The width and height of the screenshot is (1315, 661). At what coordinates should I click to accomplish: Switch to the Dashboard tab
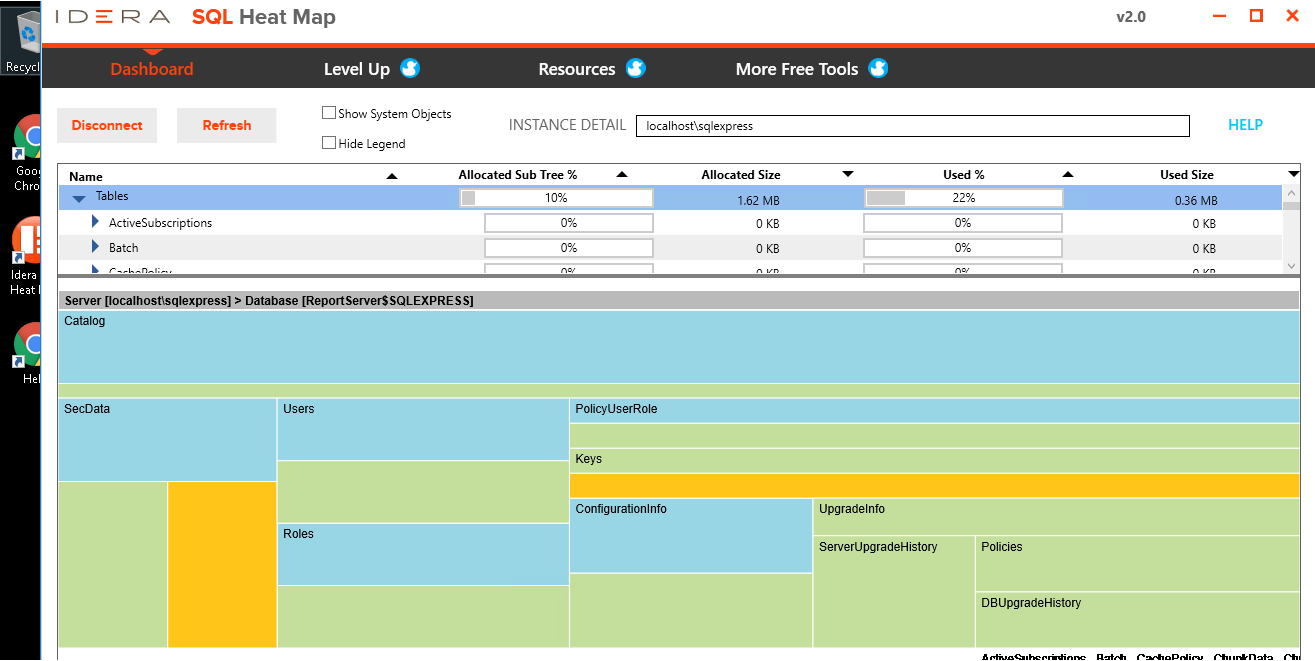pos(151,69)
